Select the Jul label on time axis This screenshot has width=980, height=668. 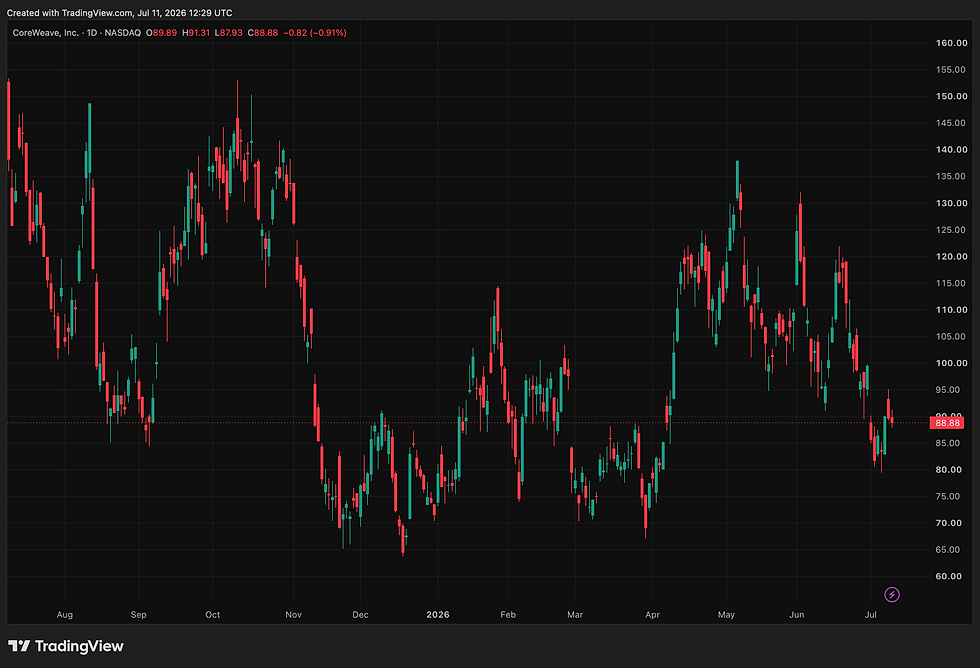pos(871,615)
